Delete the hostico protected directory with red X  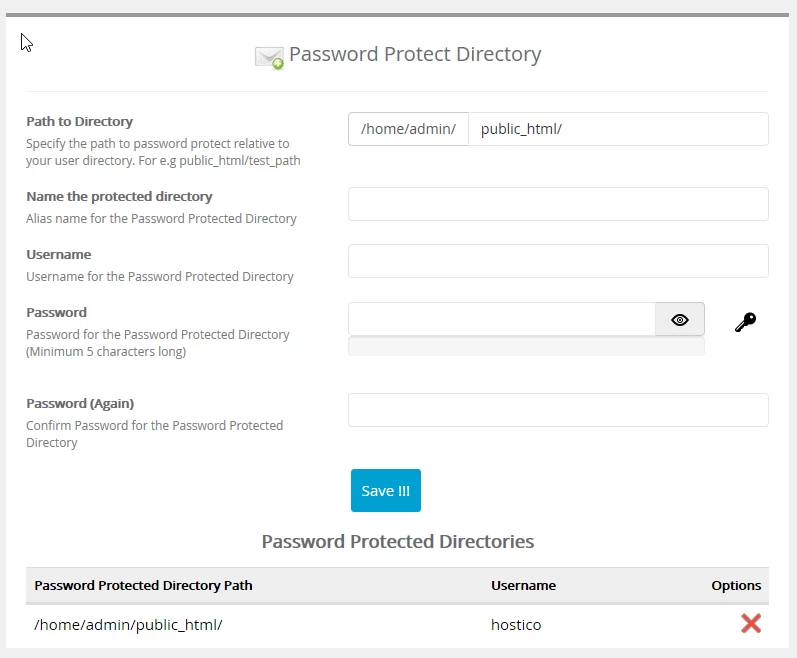[x=751, y=624]
